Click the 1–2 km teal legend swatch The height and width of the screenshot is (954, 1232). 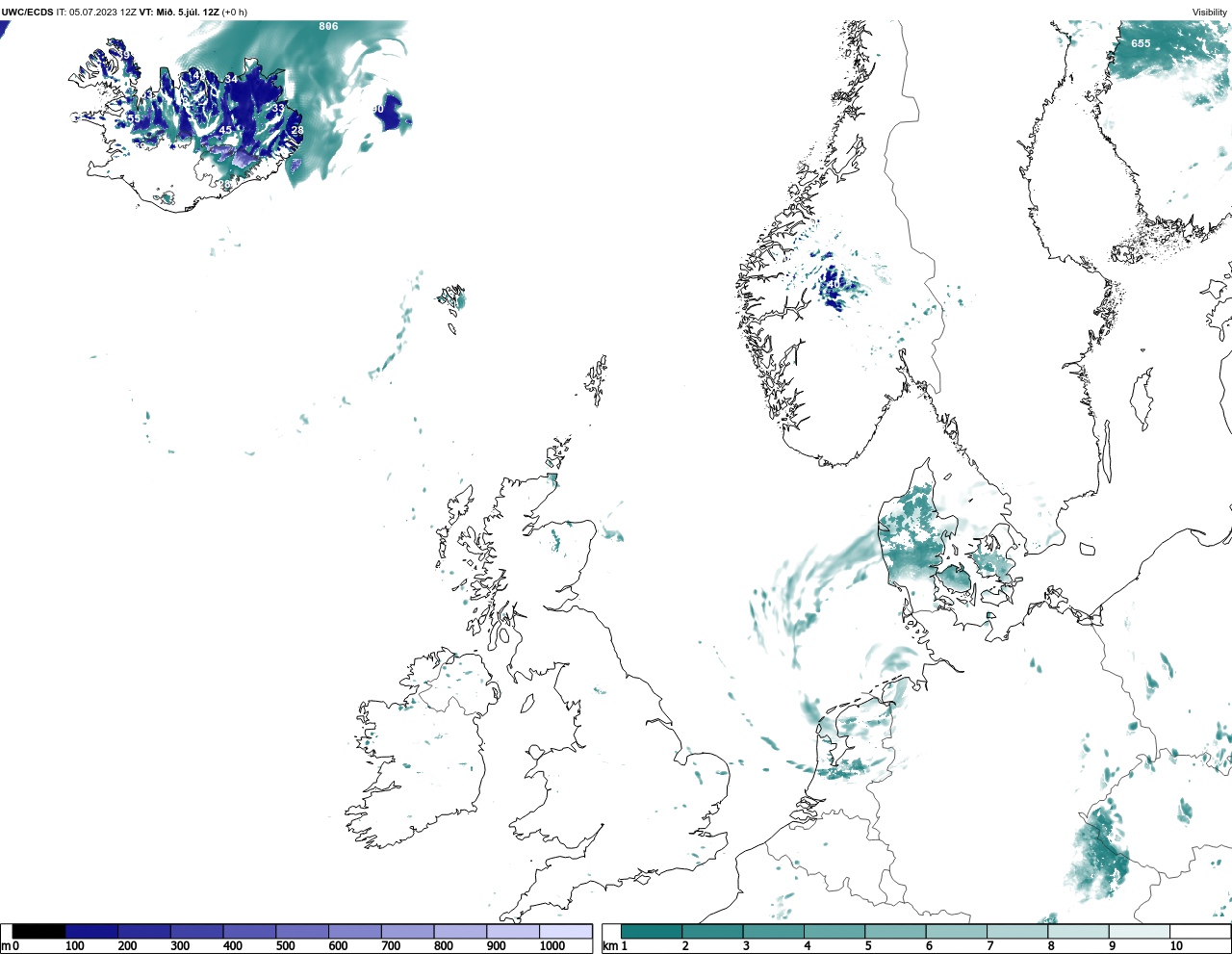(x=652, y=931)
